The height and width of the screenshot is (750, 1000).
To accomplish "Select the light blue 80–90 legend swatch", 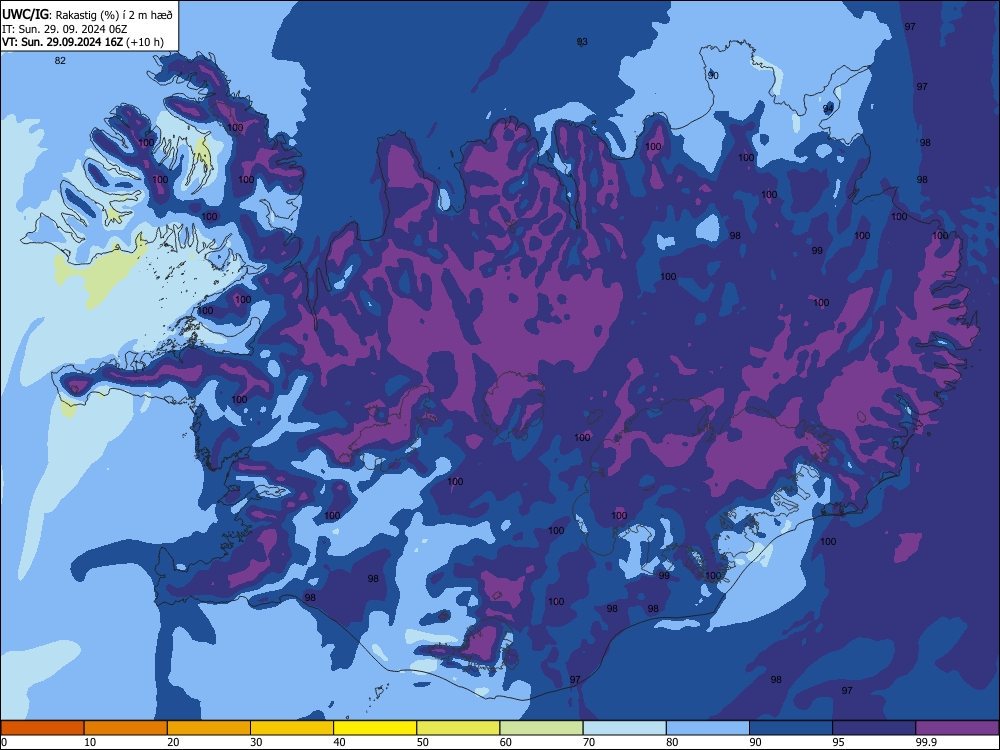I will [x=708, y=728].
